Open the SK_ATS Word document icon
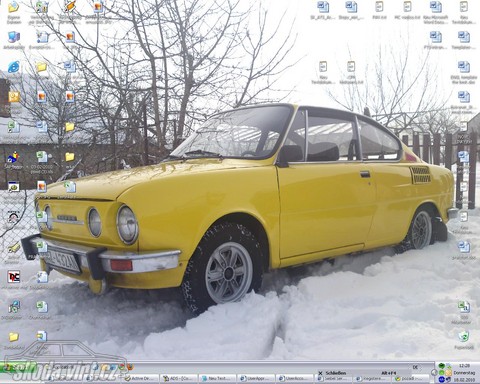 pyautogui.click(x=323, y=10)
